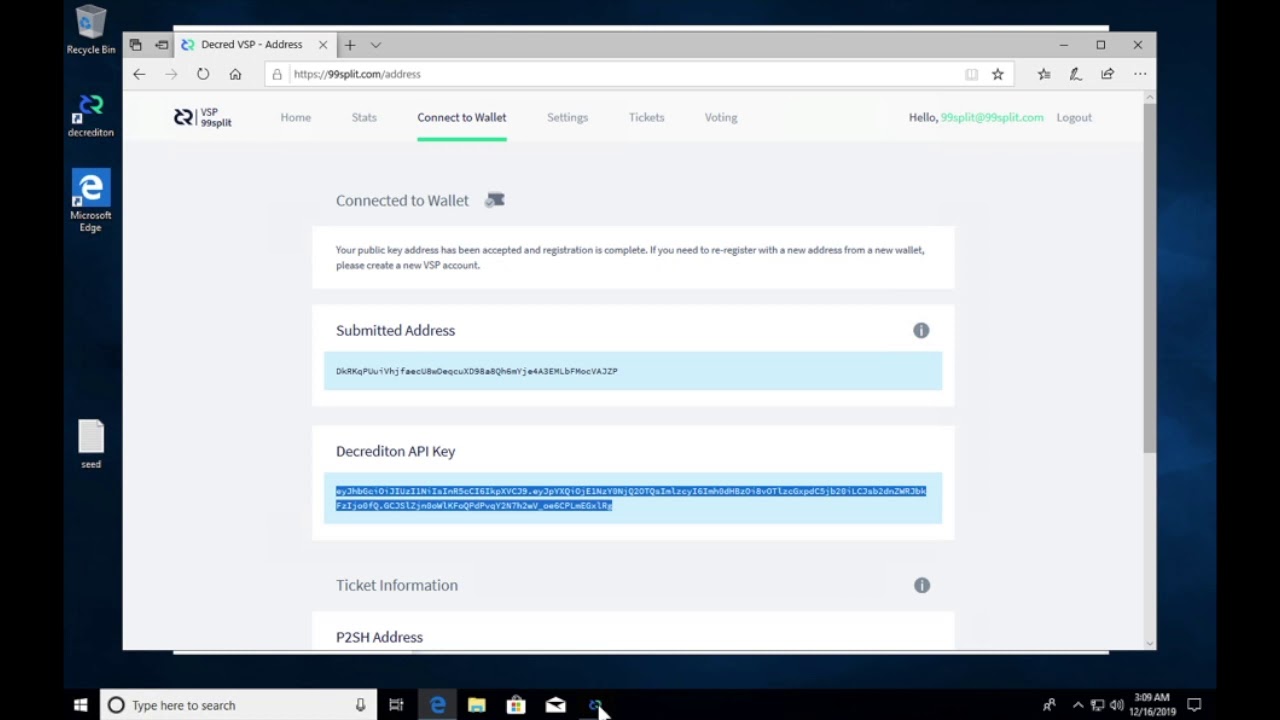Open the Stats nav item
This screenshot has height=720, width=1280.
coord(364,117)
